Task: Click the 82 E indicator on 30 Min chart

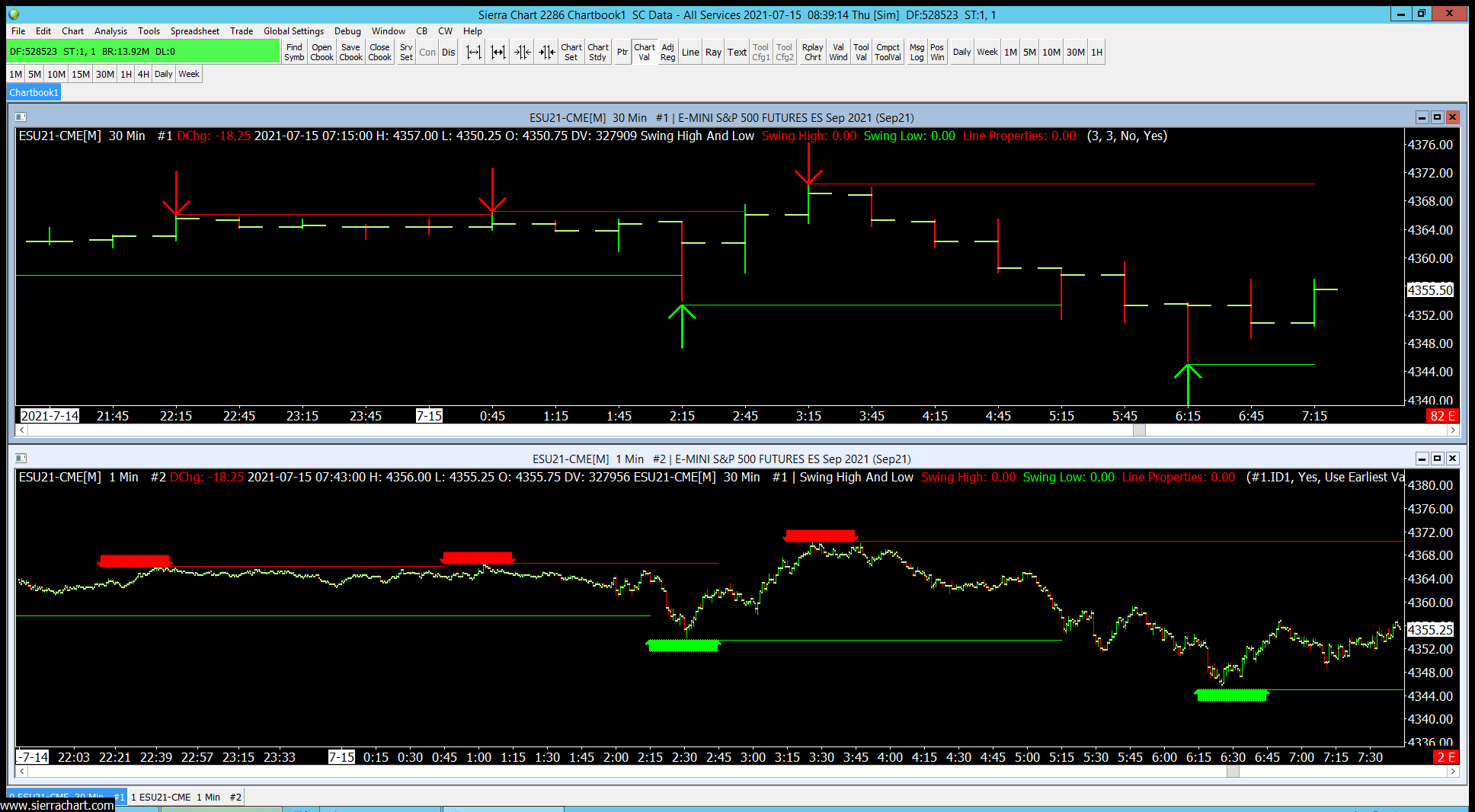Action: [x=1442, y=416]
